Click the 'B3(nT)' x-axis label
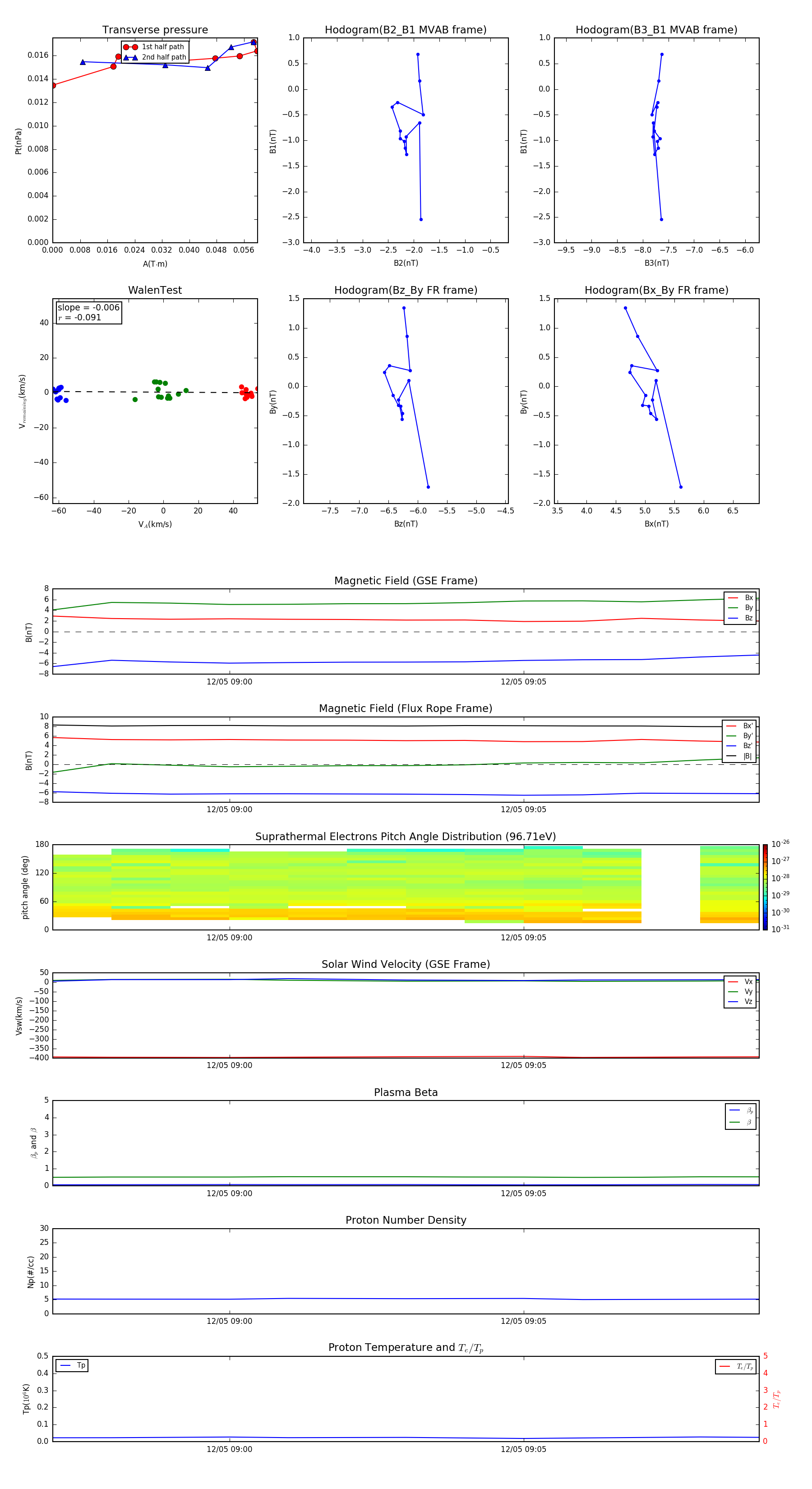Screen dimensions: 812x1489 click(x=656, y=263)
